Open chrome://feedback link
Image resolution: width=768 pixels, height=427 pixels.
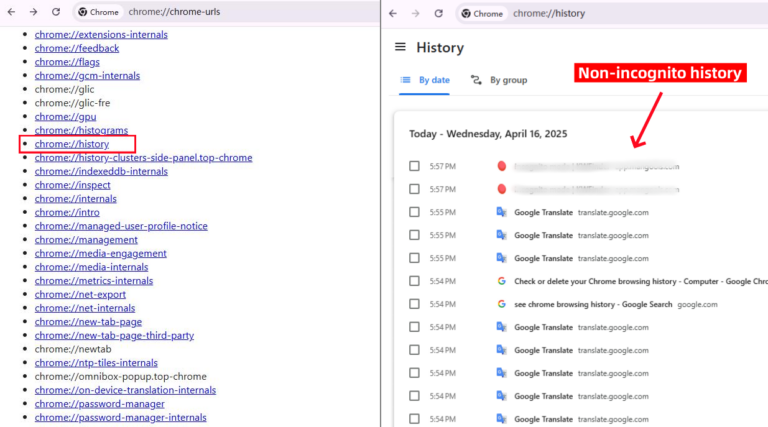coord(77,48)
